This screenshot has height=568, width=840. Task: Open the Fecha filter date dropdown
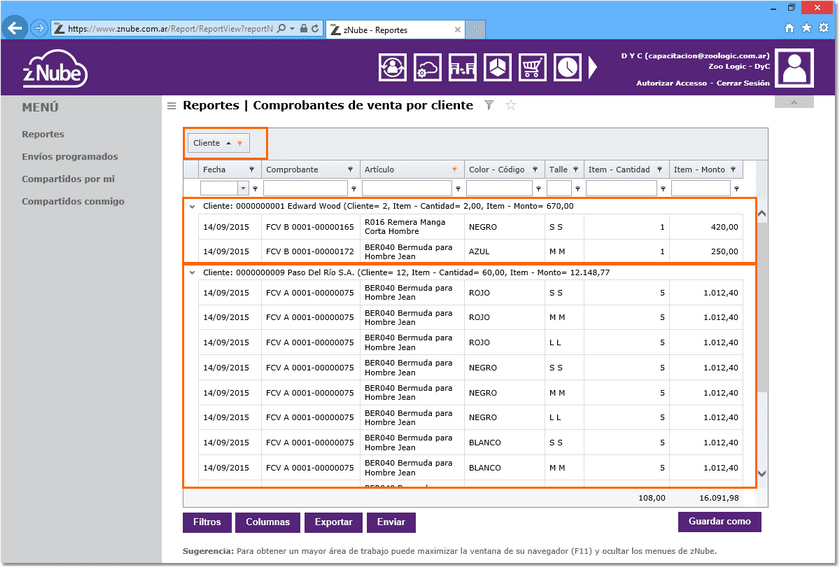[243, 188]
